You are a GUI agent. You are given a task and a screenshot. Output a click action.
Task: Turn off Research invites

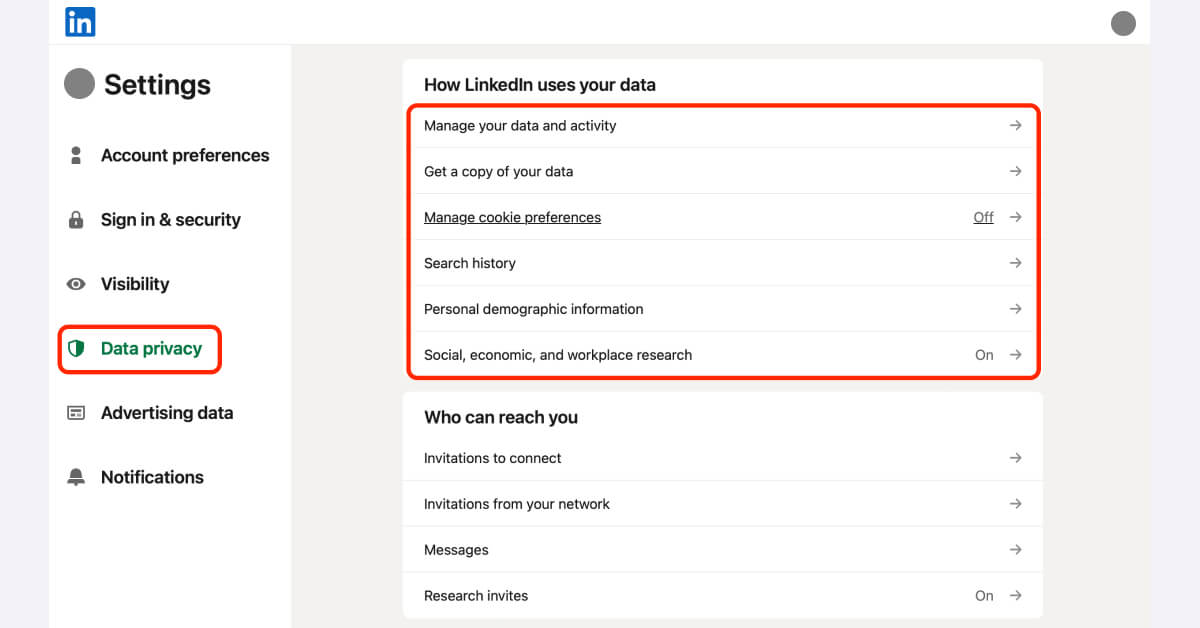[983, 595]
